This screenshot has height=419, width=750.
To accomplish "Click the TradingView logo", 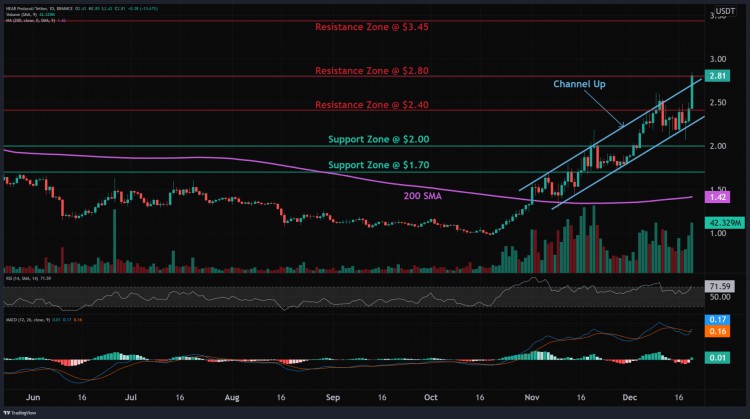I will pyautogui.click(x=20, y=413).
